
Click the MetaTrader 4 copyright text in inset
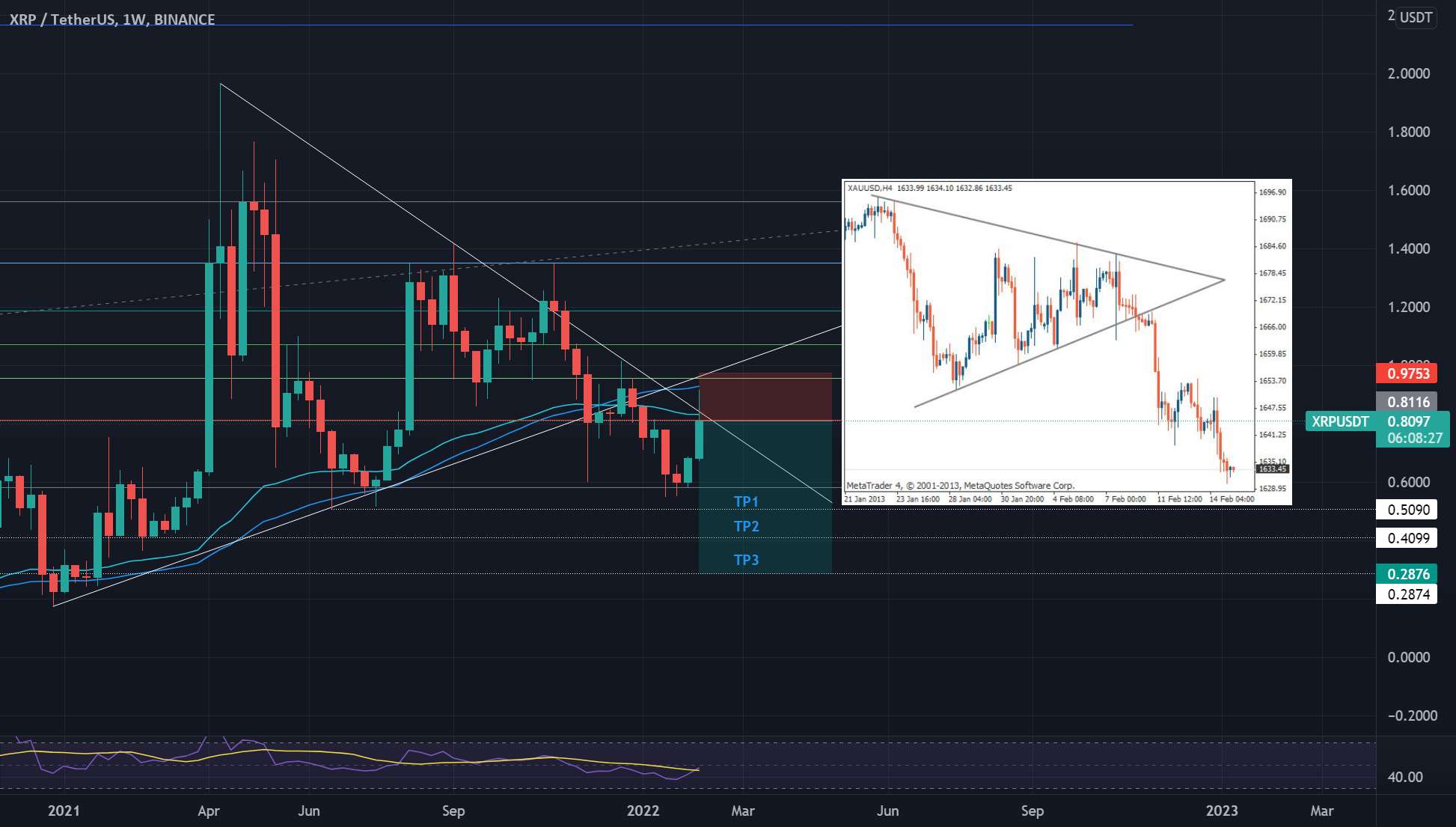point(960,486)
